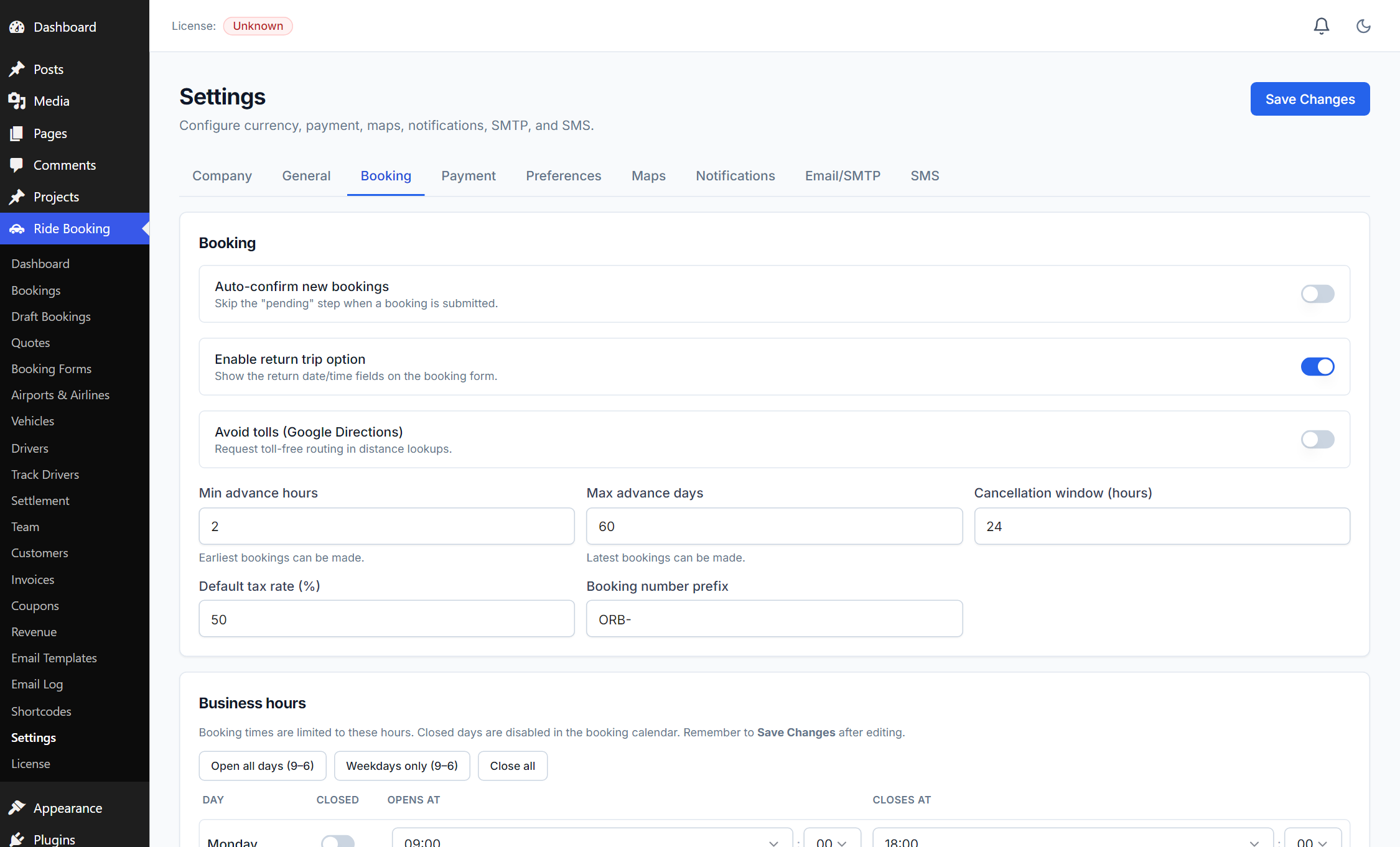The width and height of the screenshot is (1400, 847).
Task: Open Booking Forms submenu item
Action: pos(52,369)
